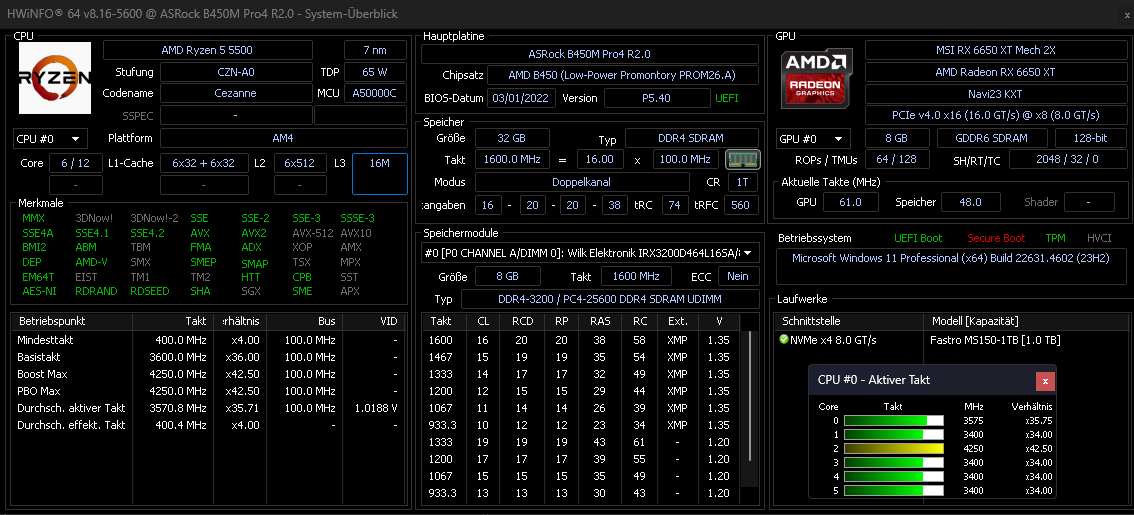Click the grey HVCI indicator label
Screen dimensions: 1134x515
[1099, 238]
